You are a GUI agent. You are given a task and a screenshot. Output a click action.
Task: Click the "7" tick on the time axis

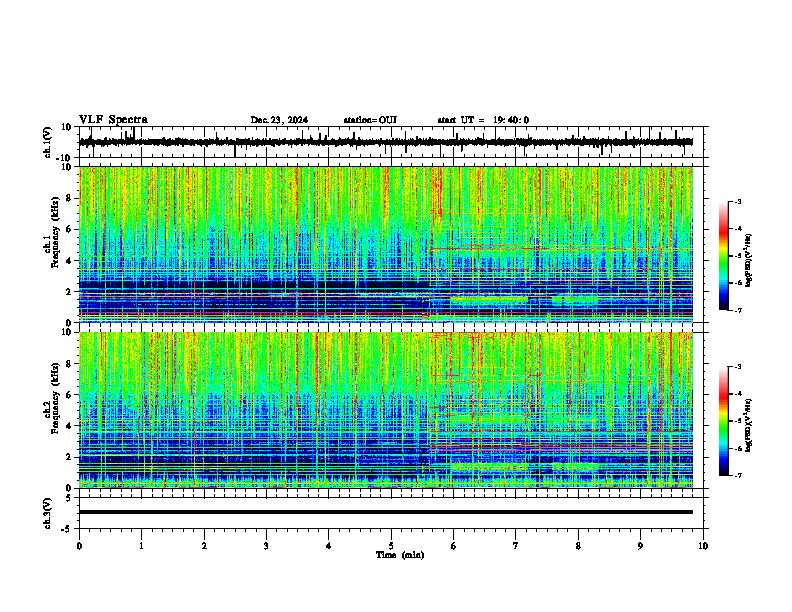pyautogui.click(x=516, y=546)
